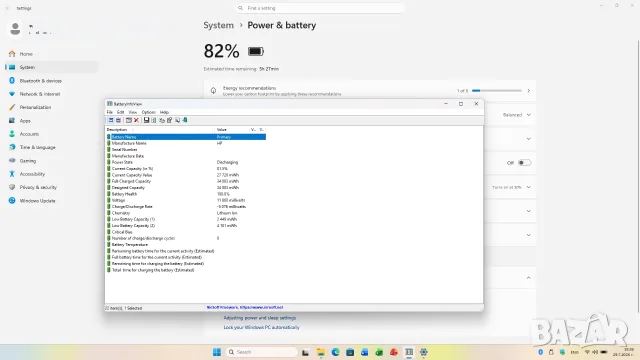Select the 'Battery Health' row
Viewport: 640px width, 360px height.
click(186, 194)
